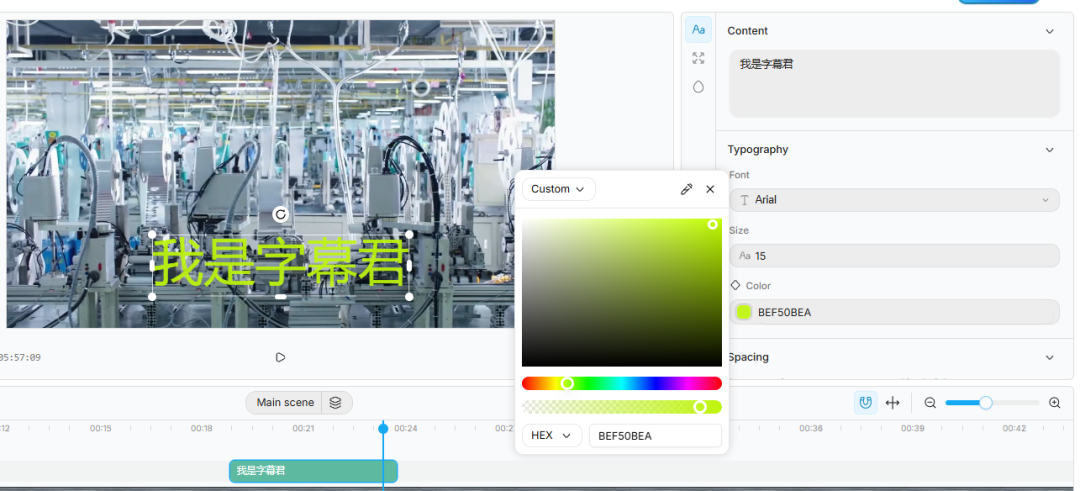Click the hex input in the color picker

[655, 436]
